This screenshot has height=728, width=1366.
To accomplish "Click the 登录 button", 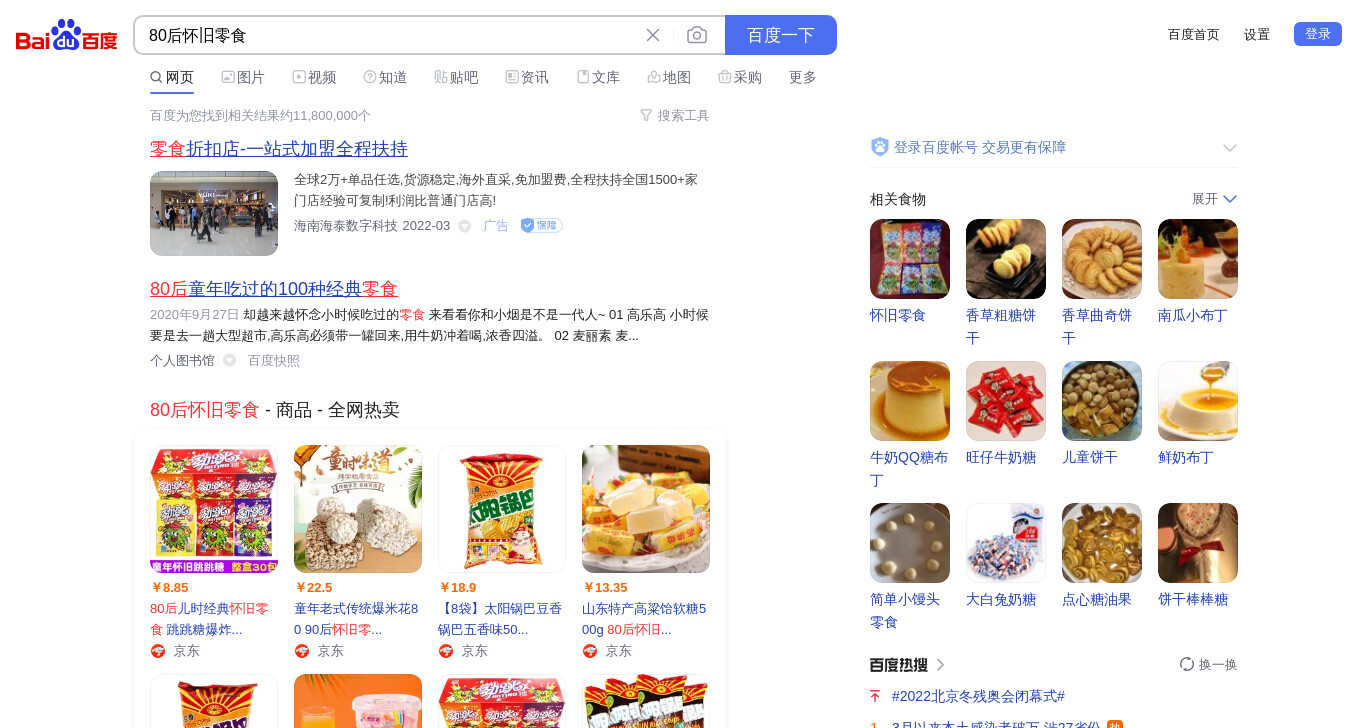I will tap(1318, 34).
